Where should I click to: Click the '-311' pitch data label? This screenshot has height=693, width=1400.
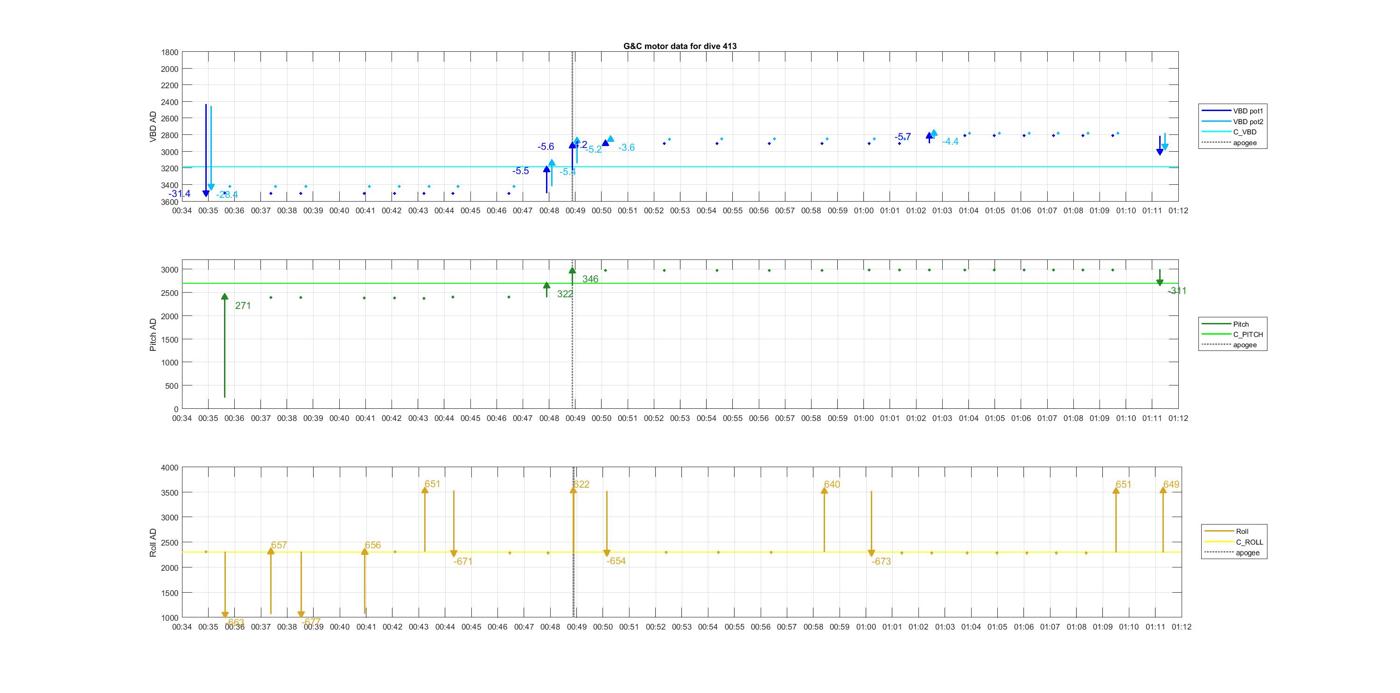(1177, 291)
